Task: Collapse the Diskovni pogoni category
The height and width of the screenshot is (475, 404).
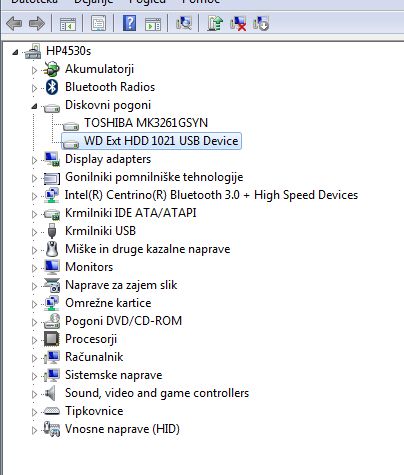Action: click(34, 106)
